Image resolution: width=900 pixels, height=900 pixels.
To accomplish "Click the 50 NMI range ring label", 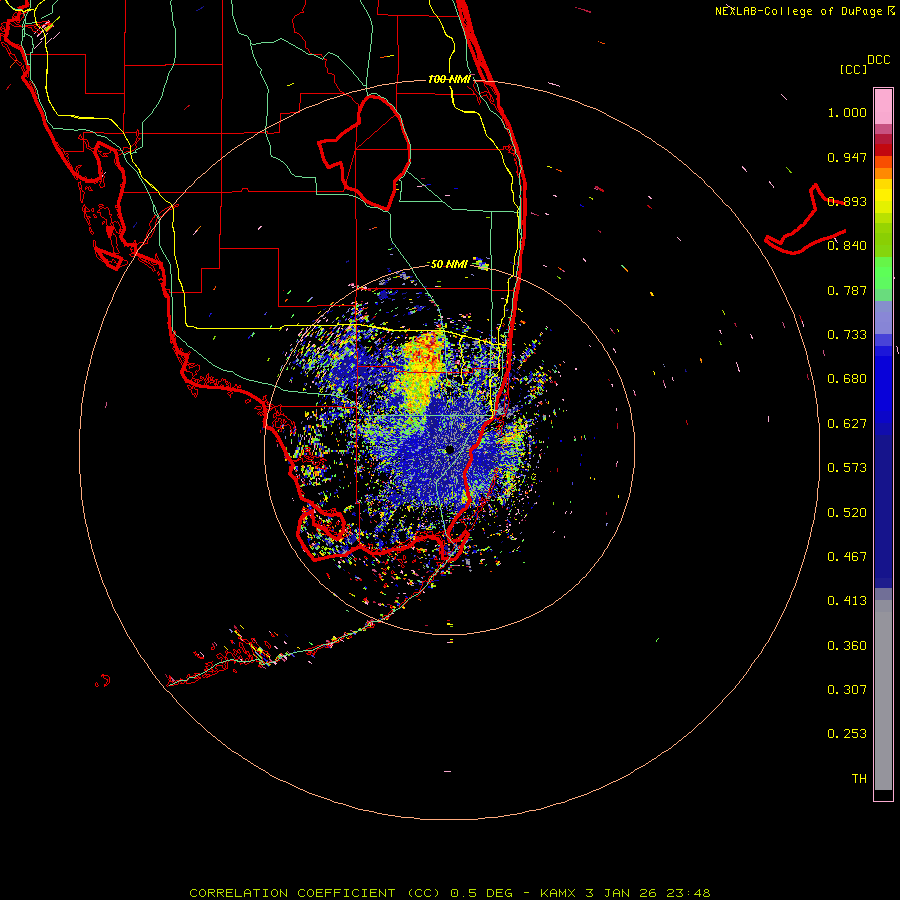I will 449,264.
